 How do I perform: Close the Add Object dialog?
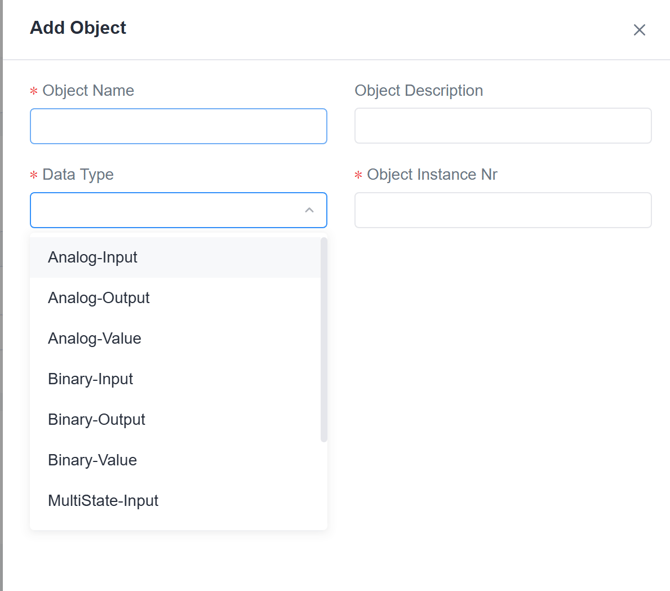coord(639,30)
